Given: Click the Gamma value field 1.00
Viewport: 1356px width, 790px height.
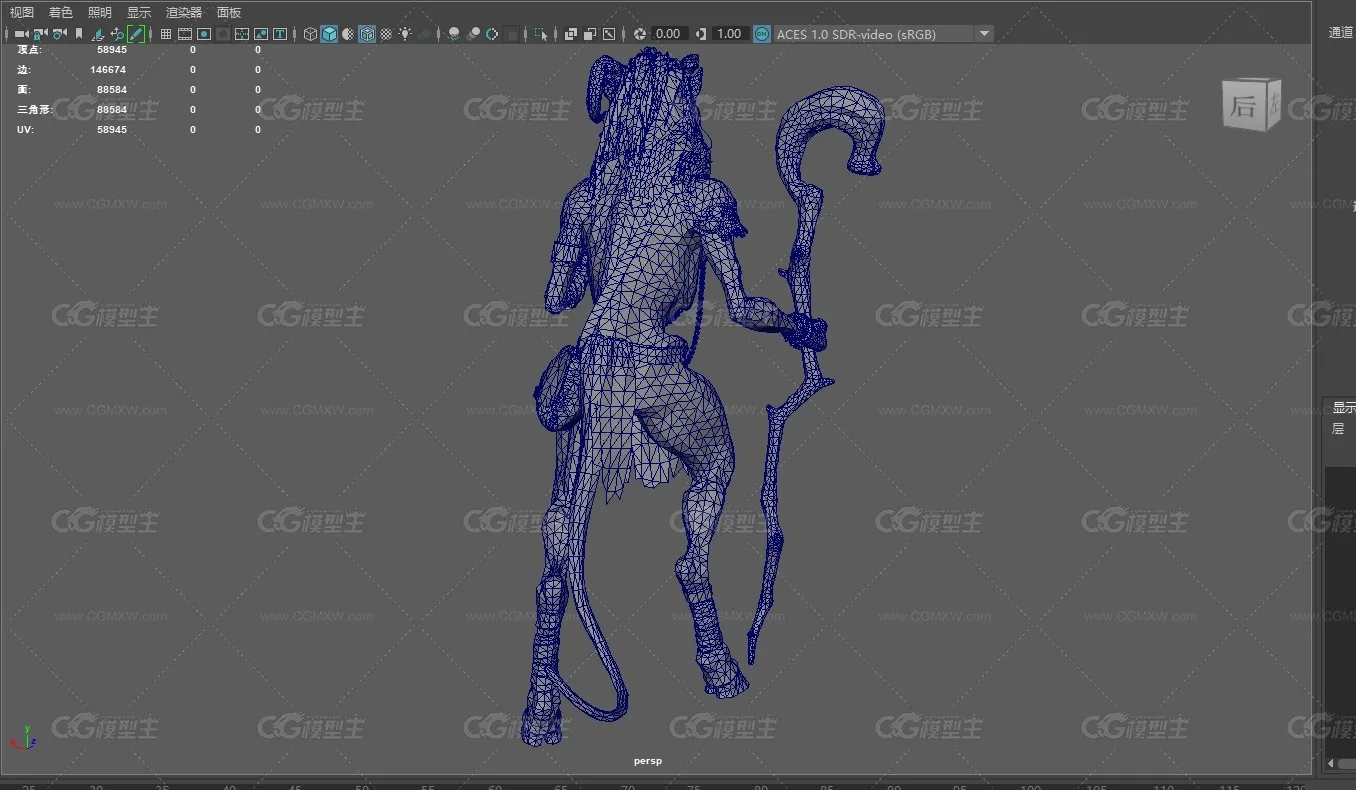Looking at the screenshot, I should click(x=730, y=34).
